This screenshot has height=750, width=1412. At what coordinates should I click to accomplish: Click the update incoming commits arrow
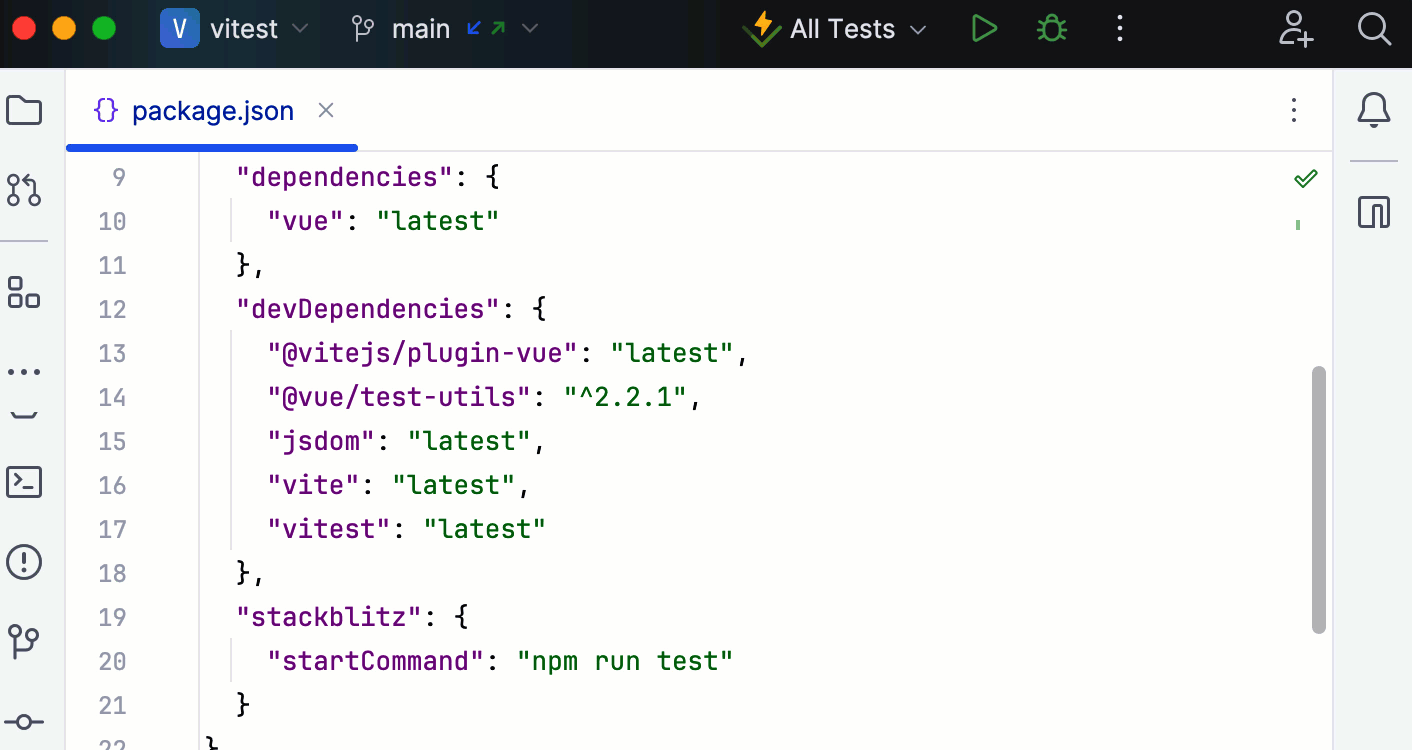(x=473, y=29)
